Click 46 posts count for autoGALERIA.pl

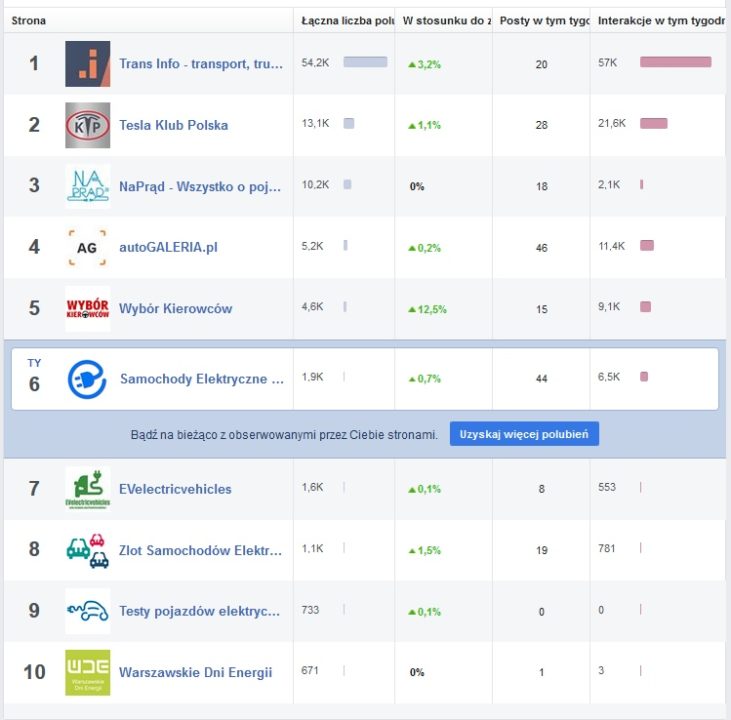pyautogui.click(x=541, y=248)
